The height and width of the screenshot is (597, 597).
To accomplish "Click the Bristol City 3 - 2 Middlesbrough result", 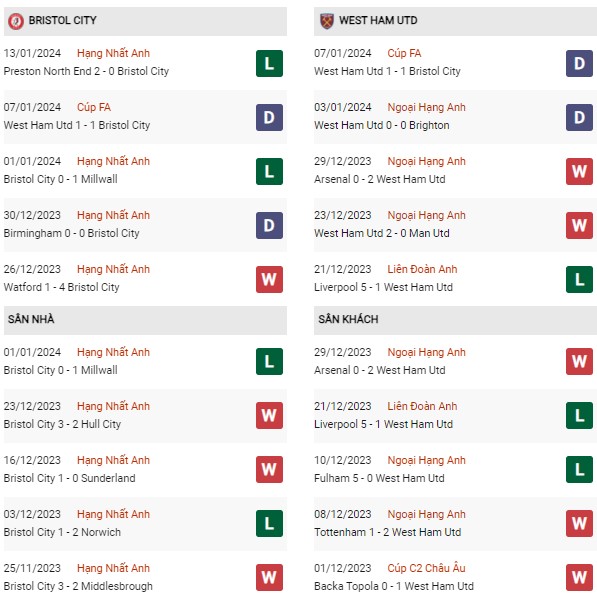I will [x=78, y=586].
